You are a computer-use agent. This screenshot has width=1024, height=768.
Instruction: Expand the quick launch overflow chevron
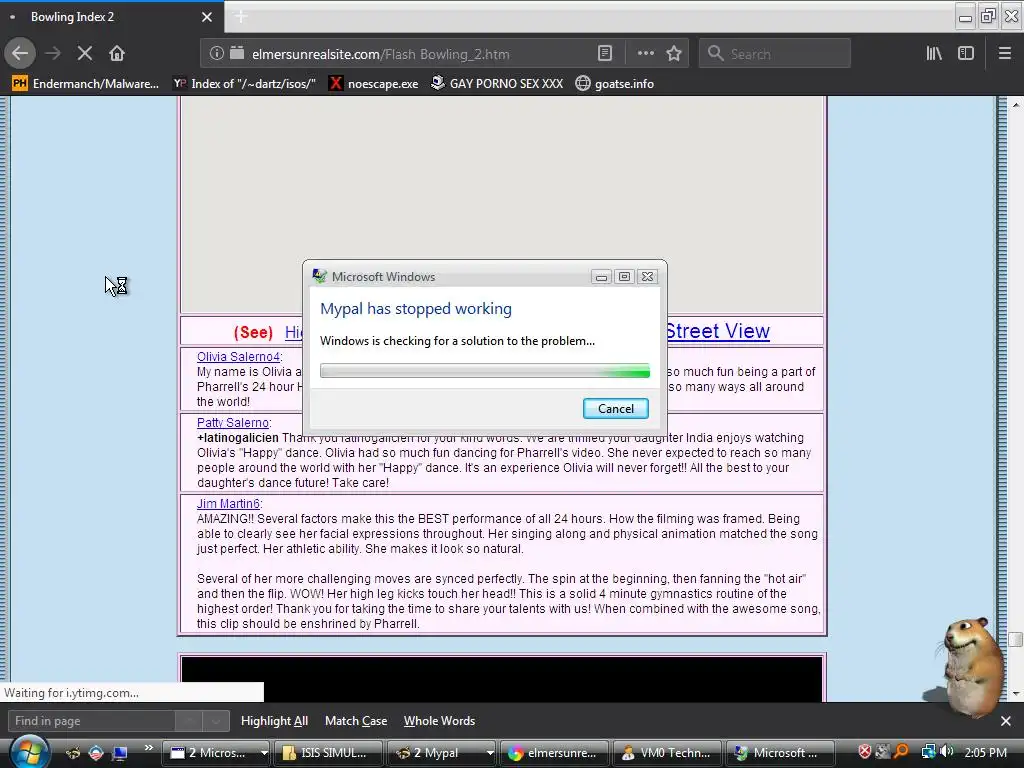pyautogui.click(x=149, y=748)
